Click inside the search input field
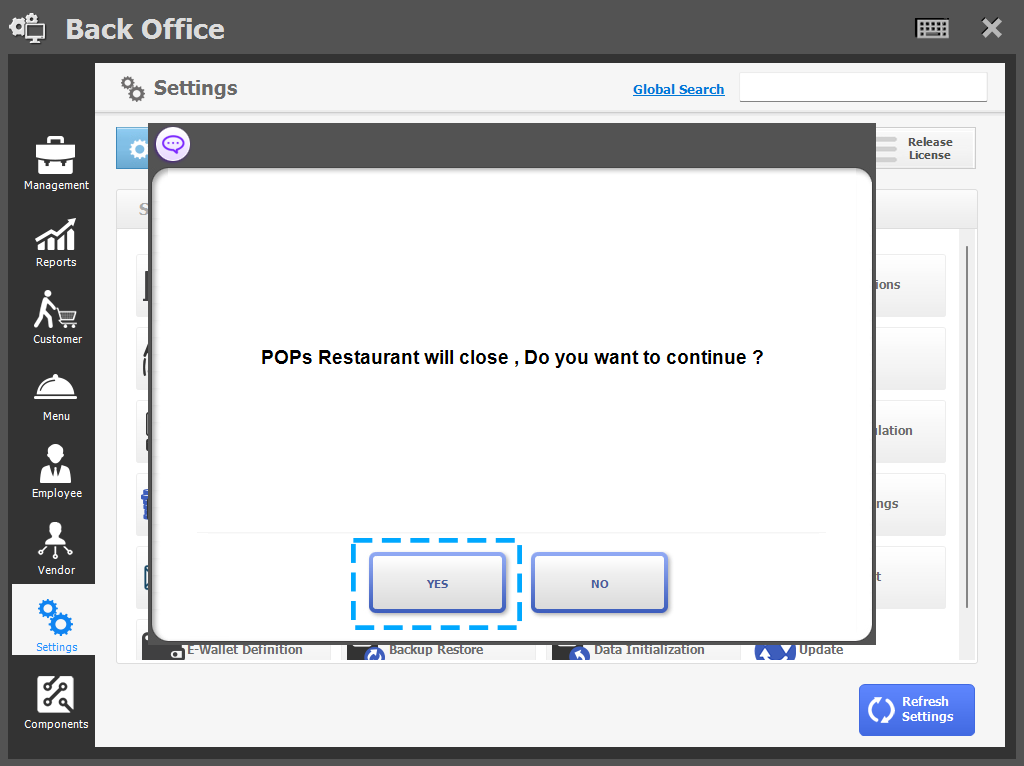The width and height of the screenshot is (1024, 766). [862, 88]
